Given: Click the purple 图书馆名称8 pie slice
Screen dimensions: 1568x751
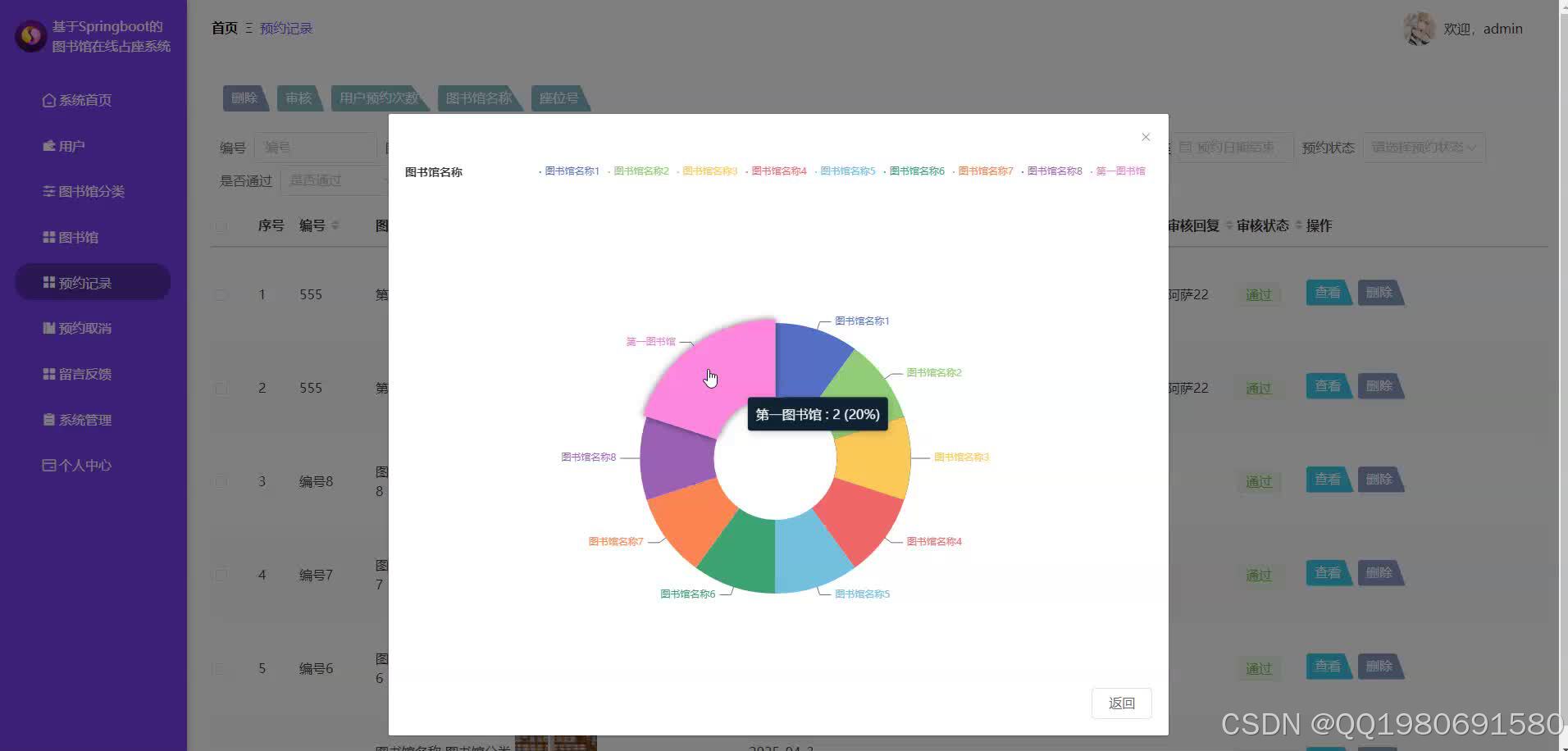Looking at the screenshot, I should [x=677, y=459].
